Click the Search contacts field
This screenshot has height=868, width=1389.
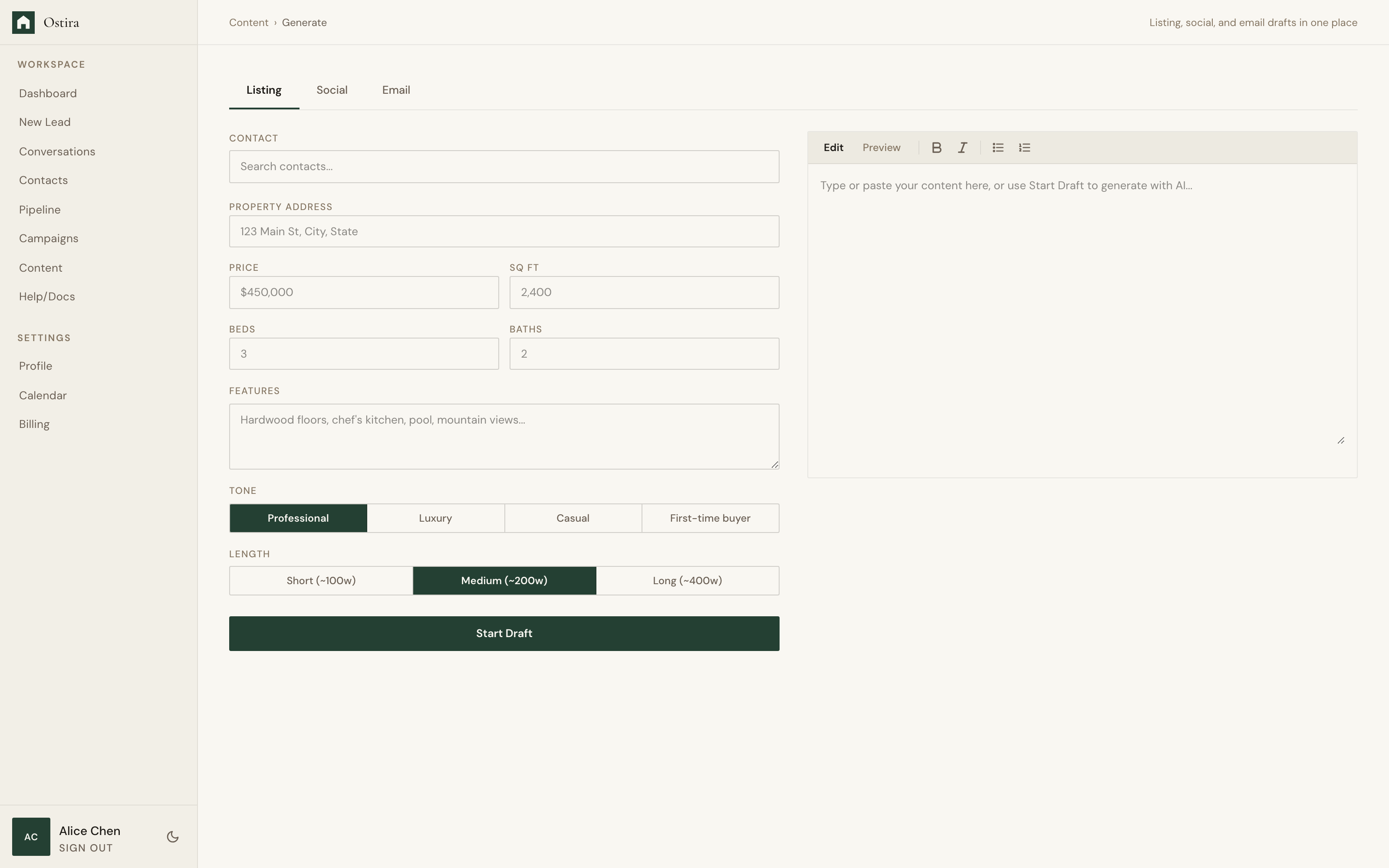click(504, 167)
